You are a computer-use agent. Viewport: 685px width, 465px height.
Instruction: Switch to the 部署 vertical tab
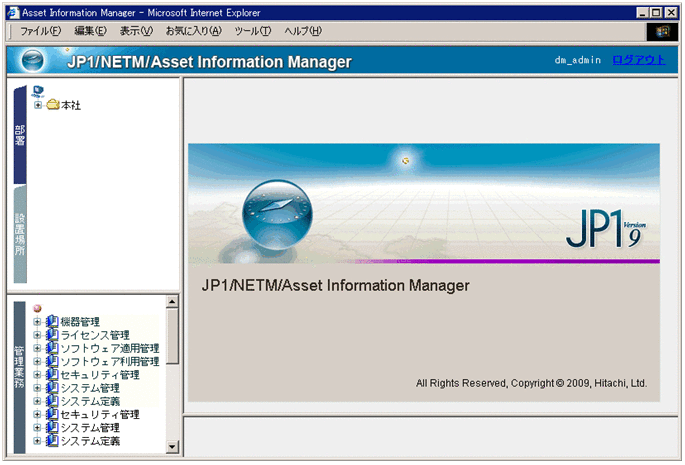(x=20, y=135)
